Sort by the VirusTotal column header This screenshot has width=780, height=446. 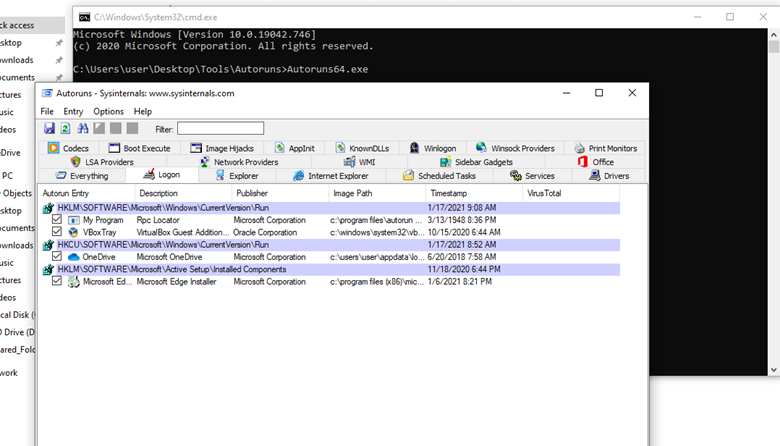[x=571, y=193]
